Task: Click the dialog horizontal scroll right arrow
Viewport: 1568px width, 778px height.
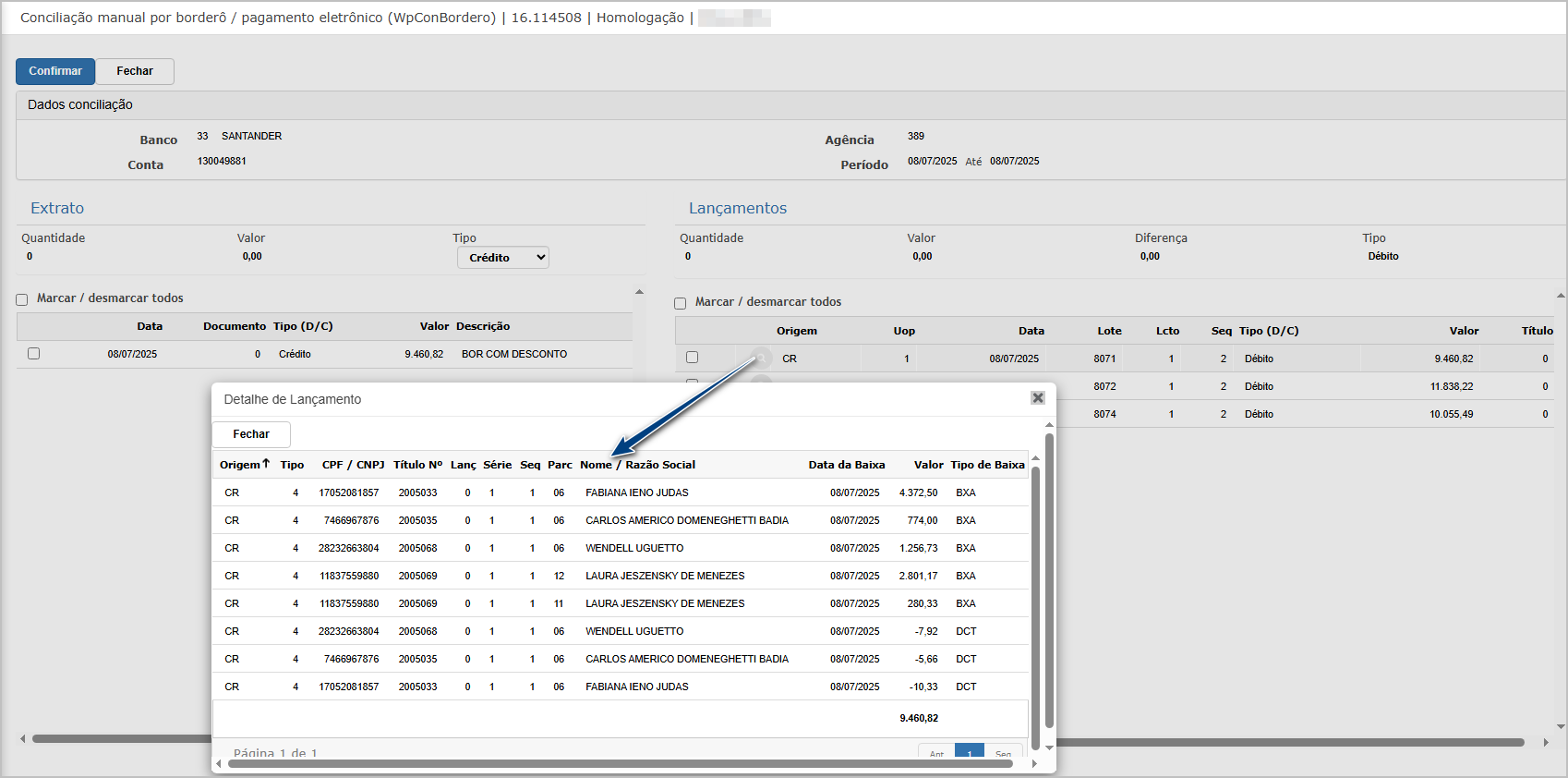Action: click(1034, 763)
